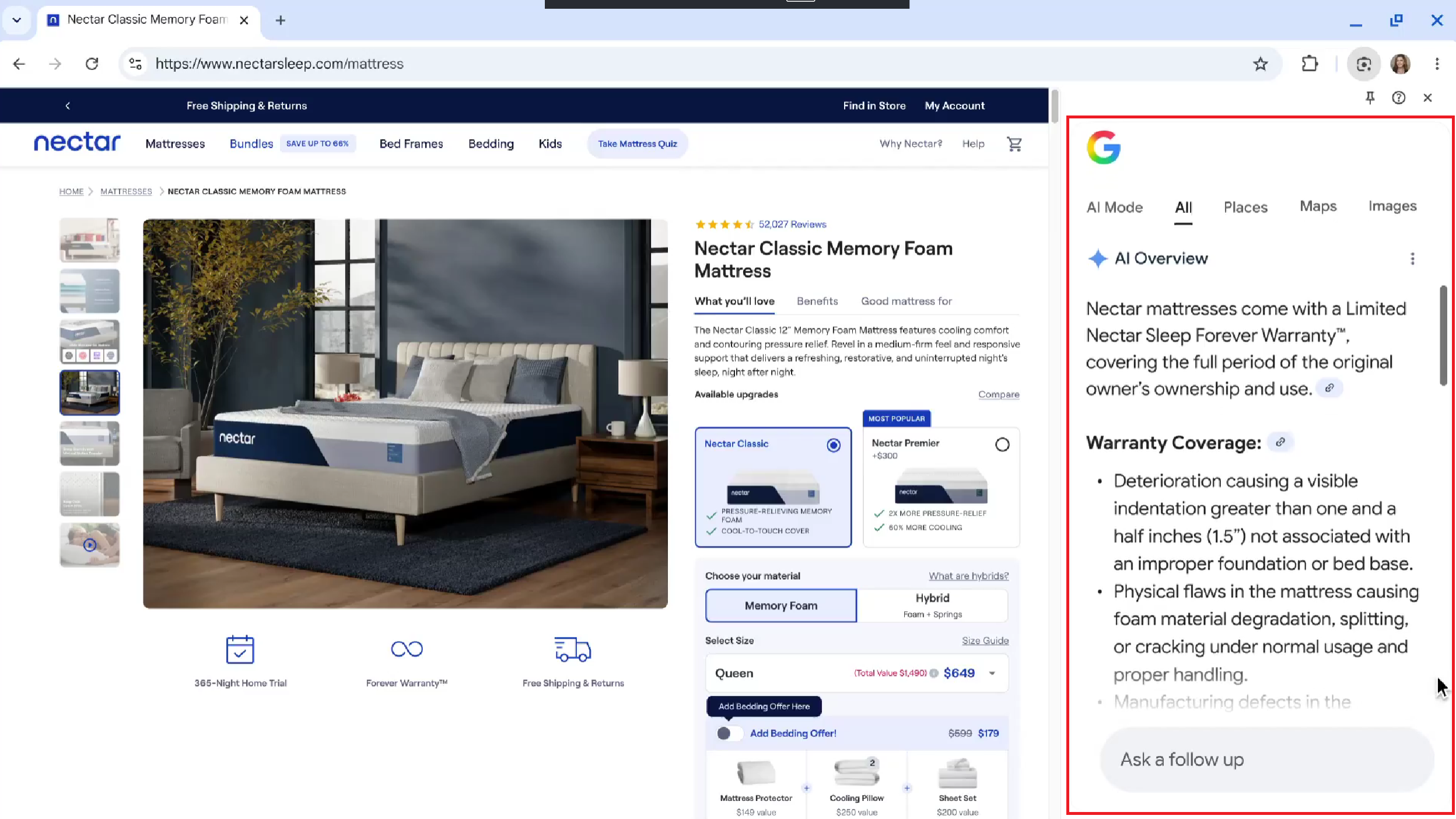
Task: Click the Google Lens search icon
Action: point(1363,64)
